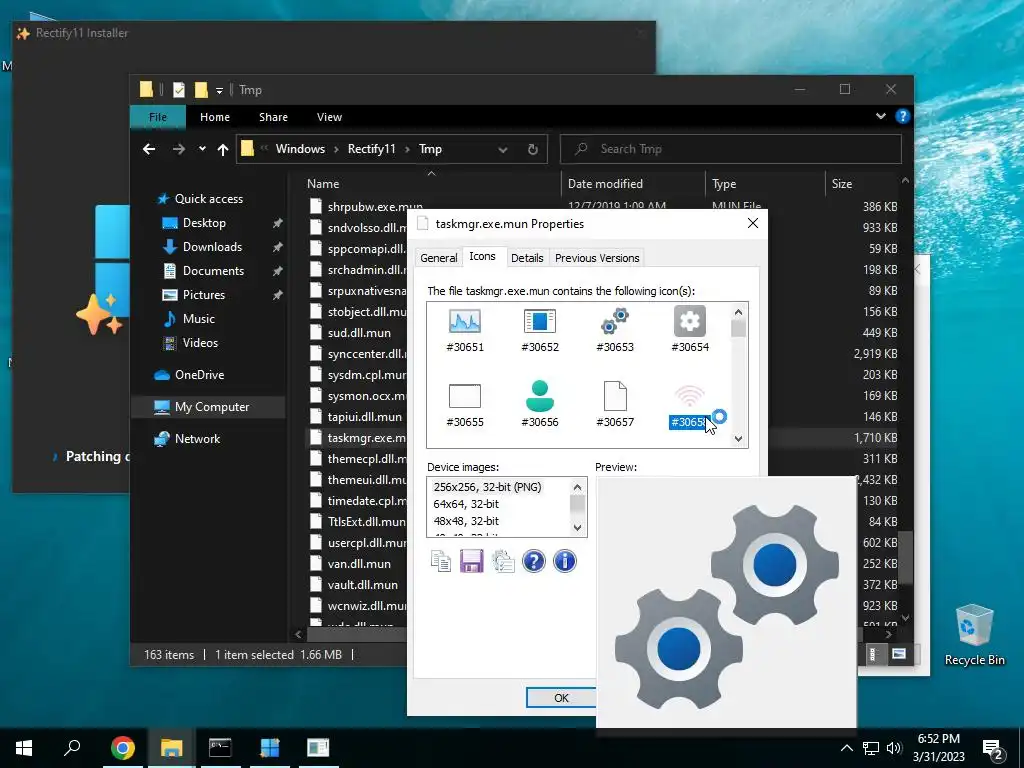Open Pictures in navigation pane

coord(203,295)
